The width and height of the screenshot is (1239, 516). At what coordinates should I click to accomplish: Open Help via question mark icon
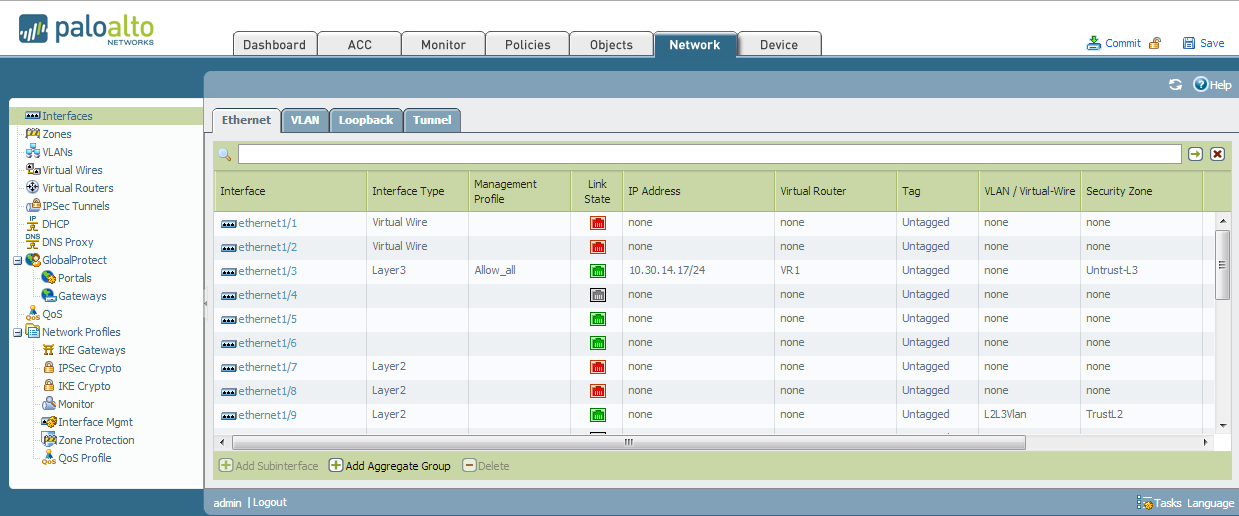(1201, 85)
